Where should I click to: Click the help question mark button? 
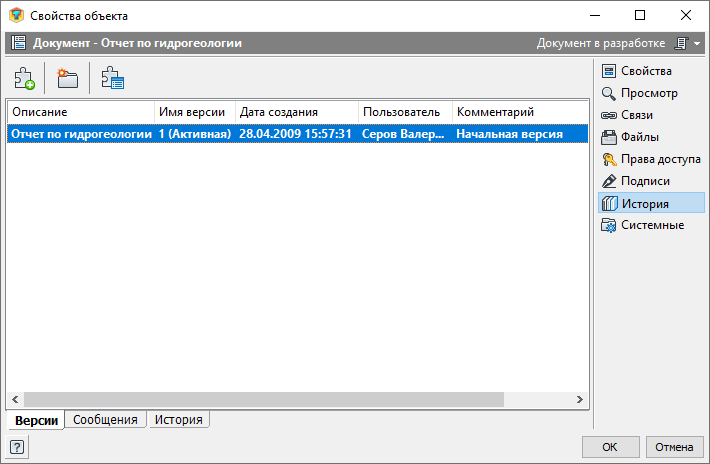17,446
